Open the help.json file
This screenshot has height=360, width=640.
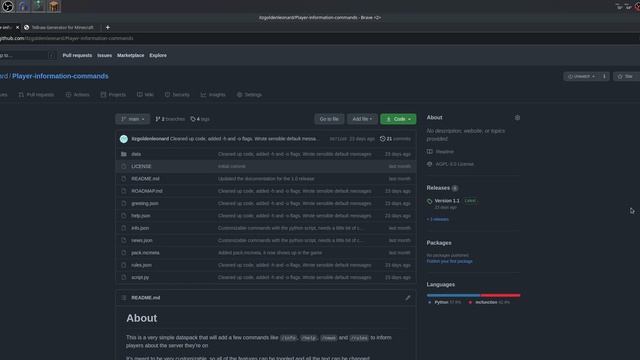141,216
